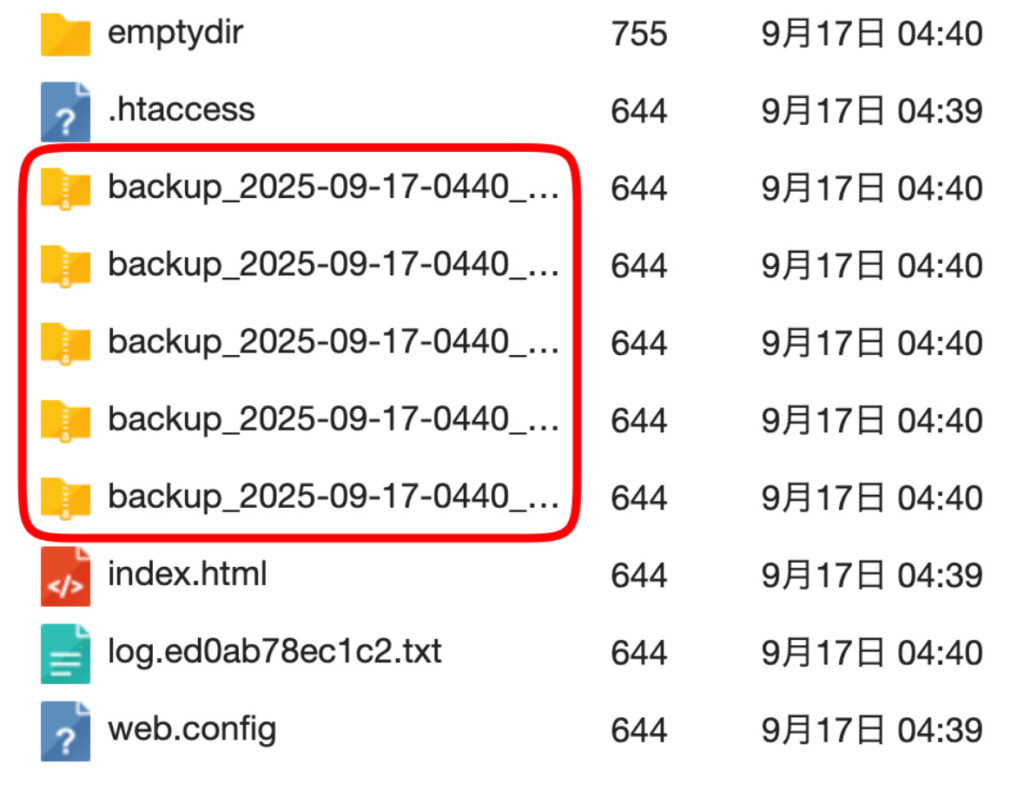The image size is (1024, 797).
Task: Select the web.config file name
Action: tap(192, 730)
